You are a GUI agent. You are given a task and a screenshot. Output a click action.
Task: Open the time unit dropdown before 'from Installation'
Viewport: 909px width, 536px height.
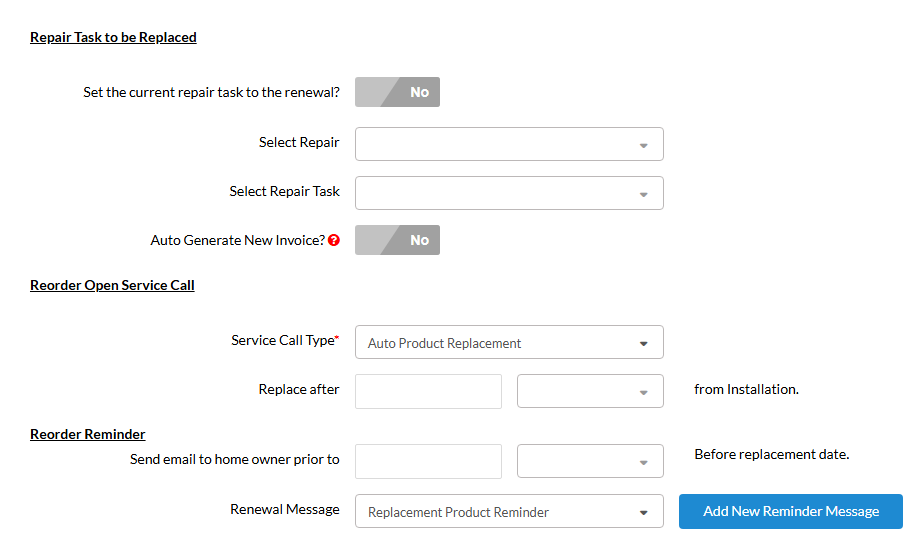pyautogui.click(x=590, y=391)
